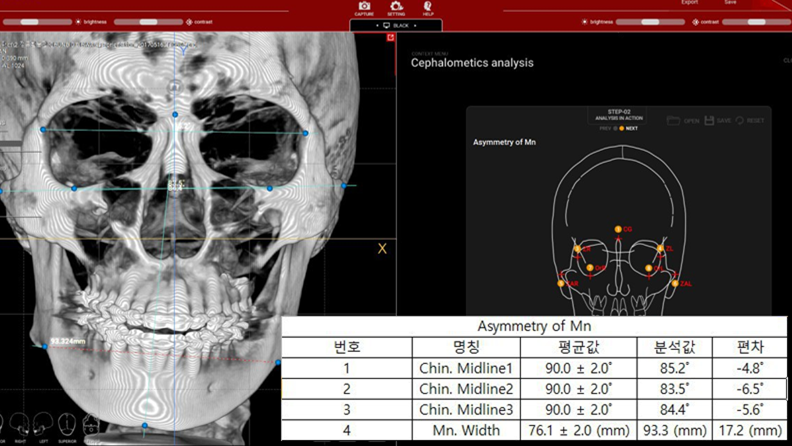Select the Right skull view icon
Image resolution: width=792 pixels, height=446 pixels.
click(22, 423)
